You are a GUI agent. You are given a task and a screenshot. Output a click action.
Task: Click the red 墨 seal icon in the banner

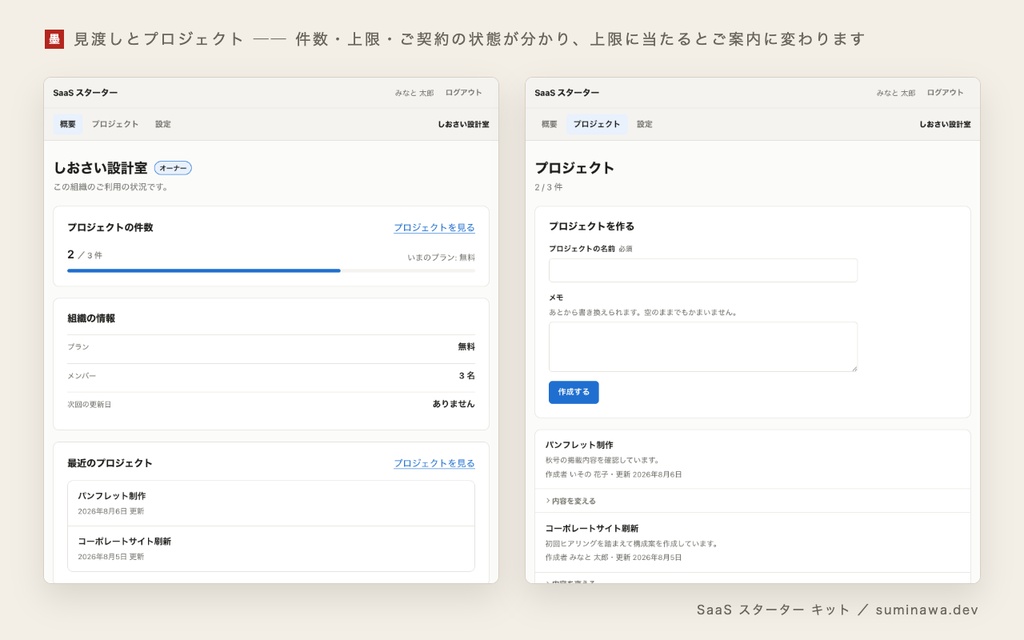tap(54, 39)
